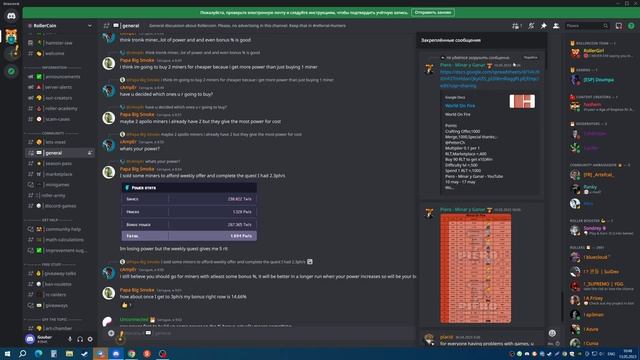The height and width of the screenshot is (360, 640).
Task: Click the jump button on first pinned message
Action: [530, 58]
